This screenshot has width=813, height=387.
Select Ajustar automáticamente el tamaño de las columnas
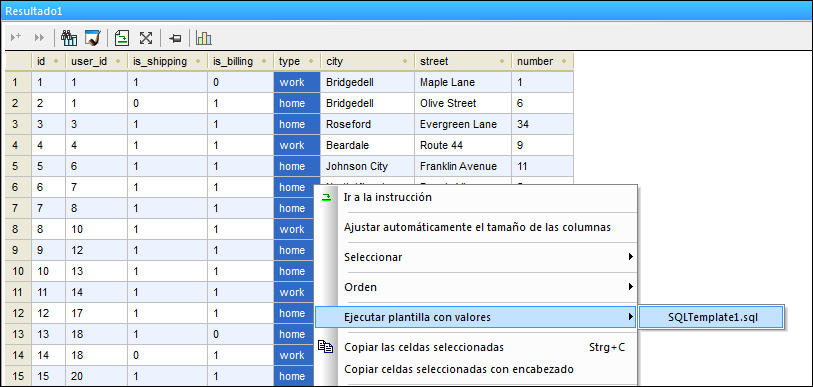tap(476, 227)
